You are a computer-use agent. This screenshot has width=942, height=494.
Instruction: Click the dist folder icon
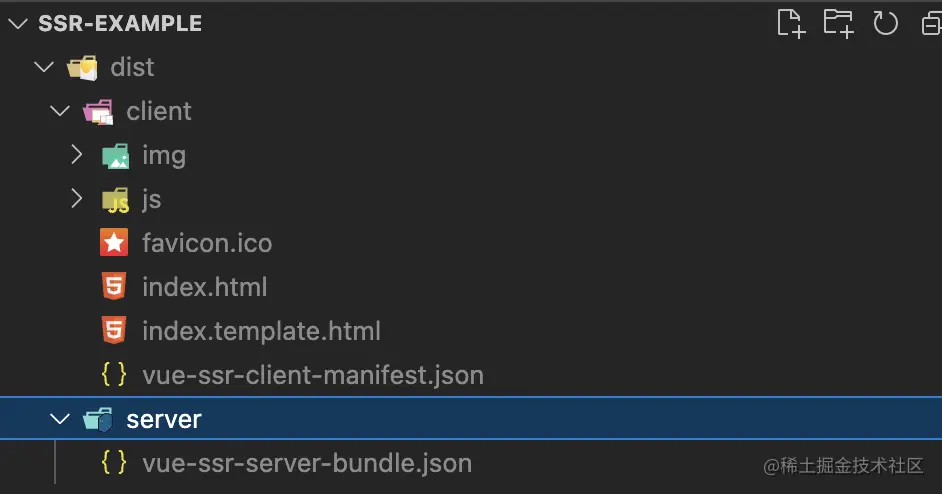tap(83, 67)
